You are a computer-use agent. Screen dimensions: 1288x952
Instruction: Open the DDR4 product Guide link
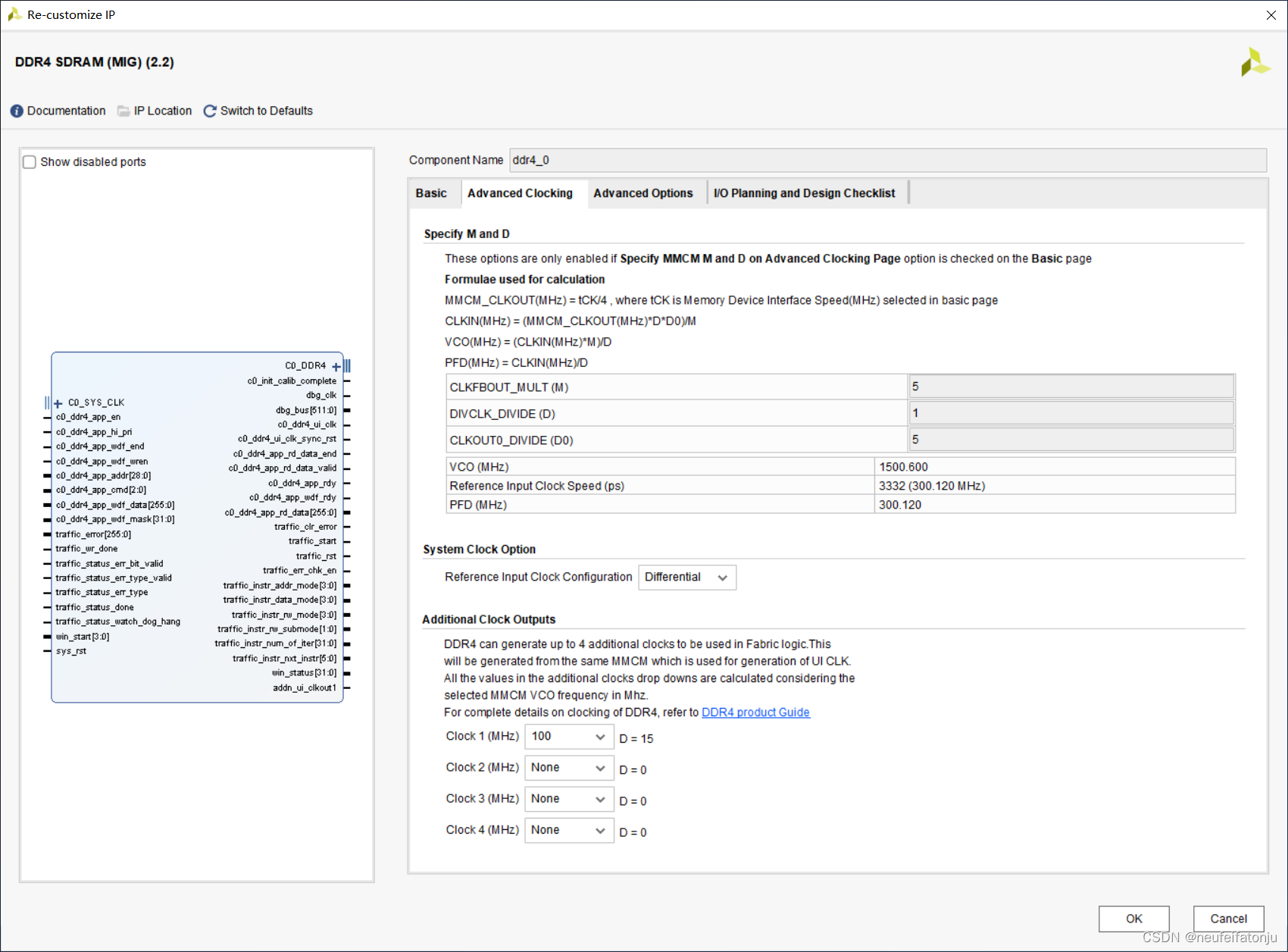755,712
